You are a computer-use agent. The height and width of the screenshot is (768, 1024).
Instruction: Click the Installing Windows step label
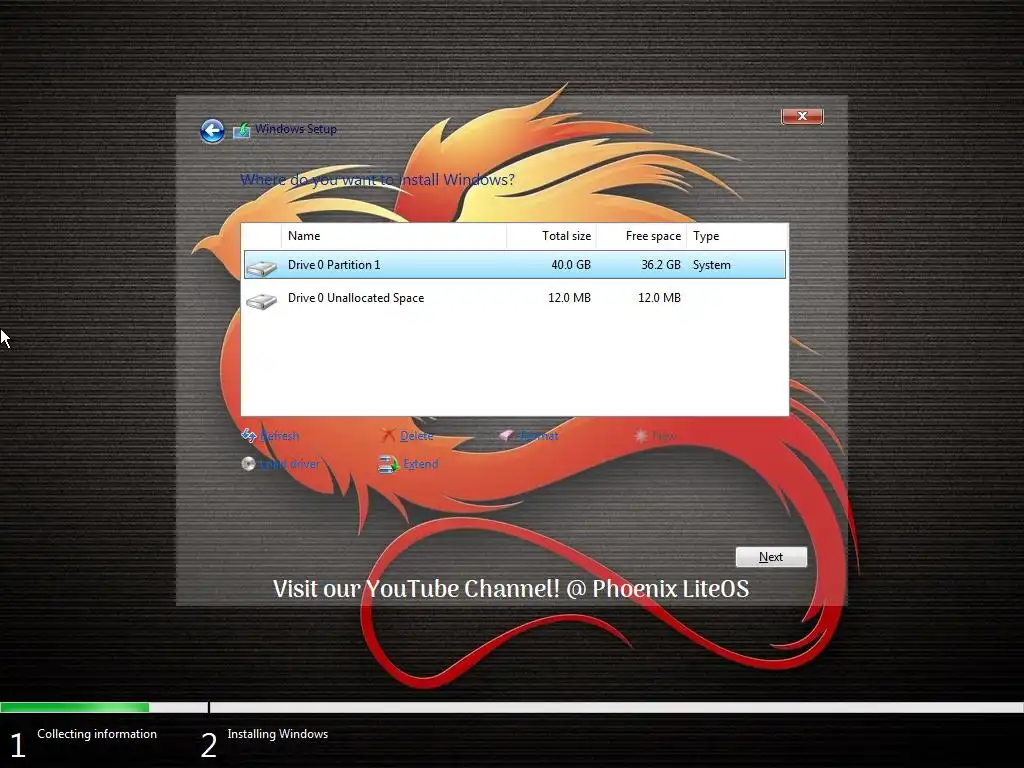point(278,734)
